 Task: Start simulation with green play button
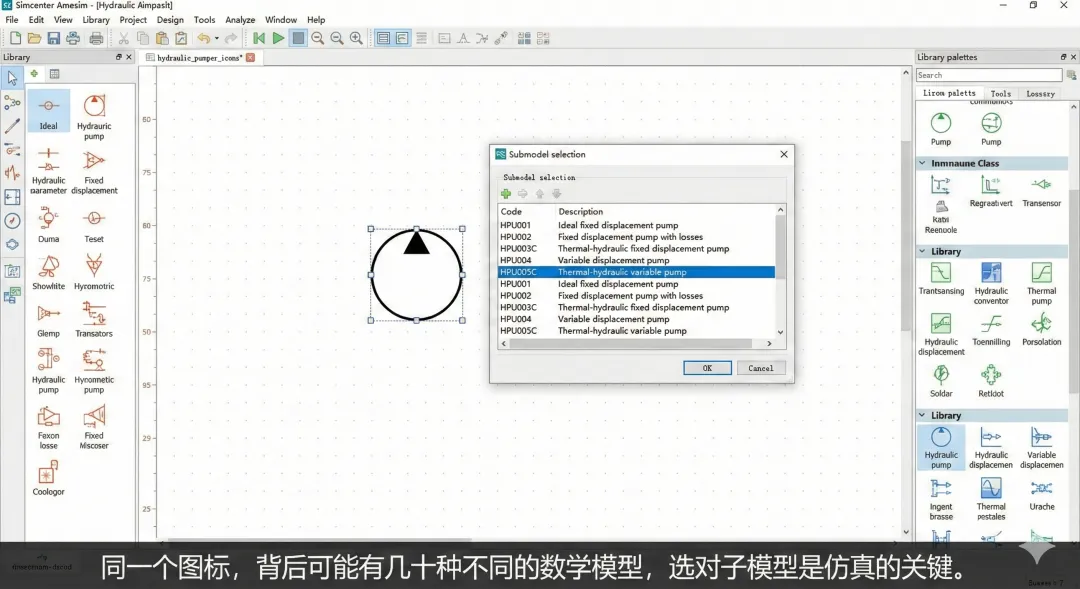(278, 39)
